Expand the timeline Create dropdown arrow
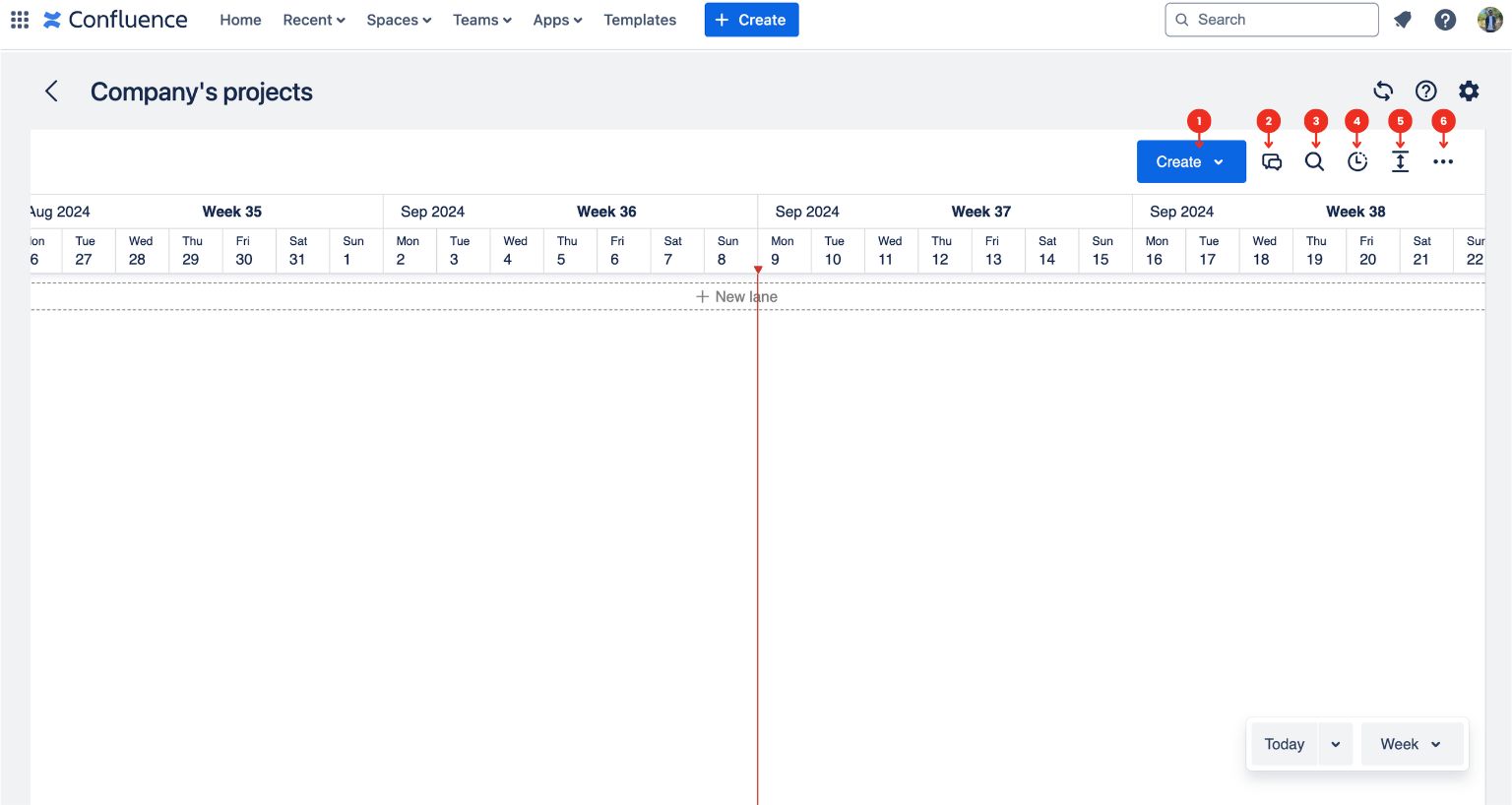Screen dimensions: 1512x805 (x=1220, y=161)
